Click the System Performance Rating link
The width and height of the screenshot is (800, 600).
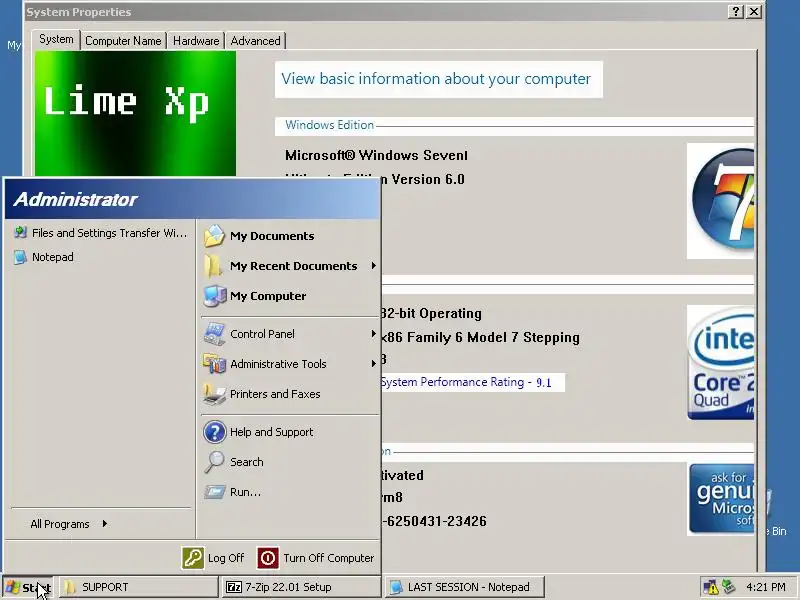coord(466,383)
